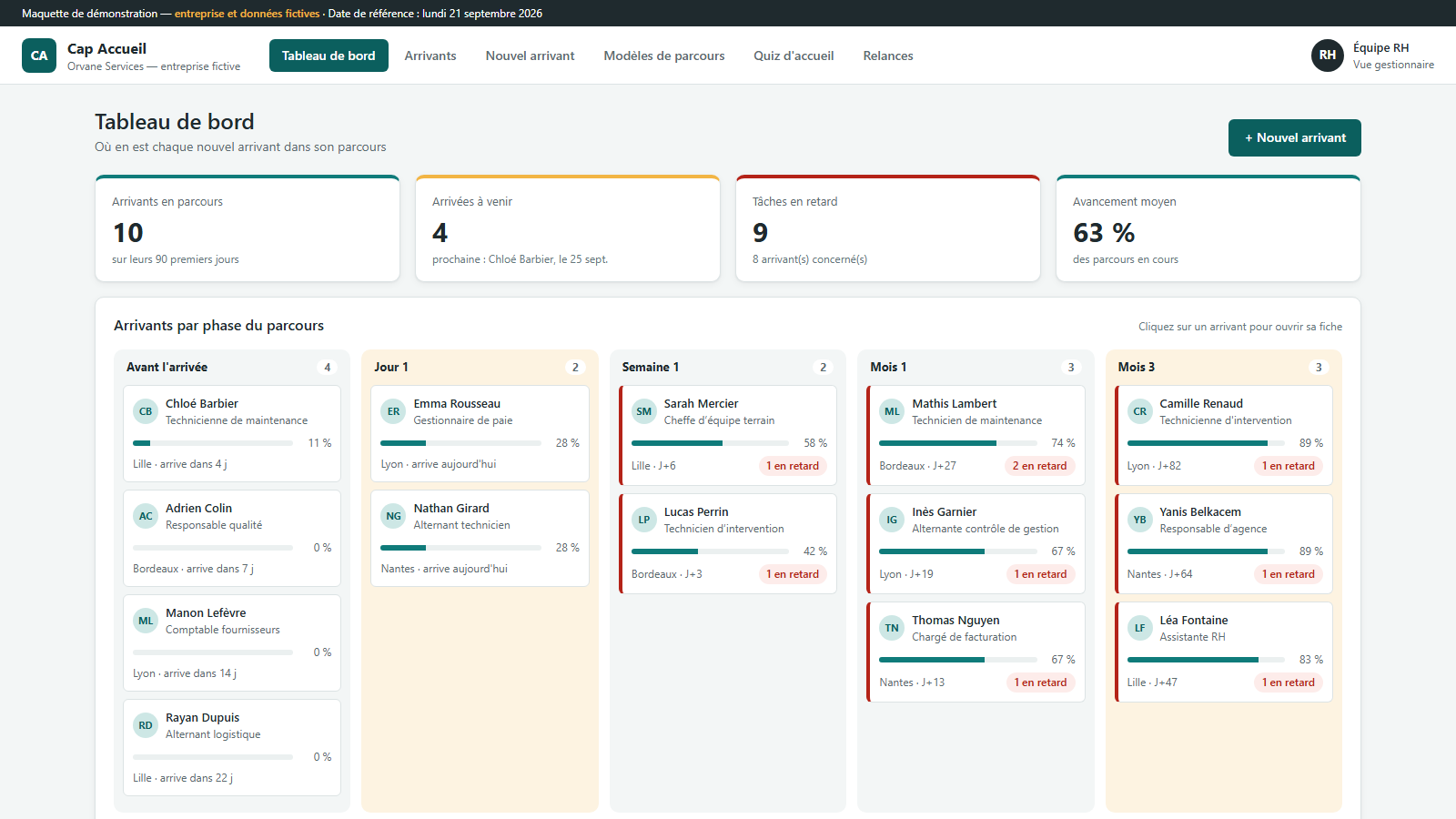
Task: Click "Lyon · J+19" on Inès Garnier's card
Action: click(906, 574)
